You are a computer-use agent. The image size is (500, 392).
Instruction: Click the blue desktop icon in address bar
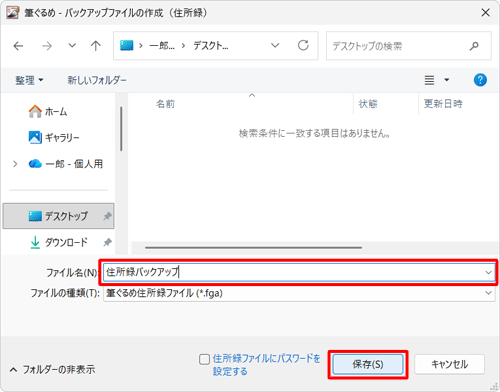(127, 45)
